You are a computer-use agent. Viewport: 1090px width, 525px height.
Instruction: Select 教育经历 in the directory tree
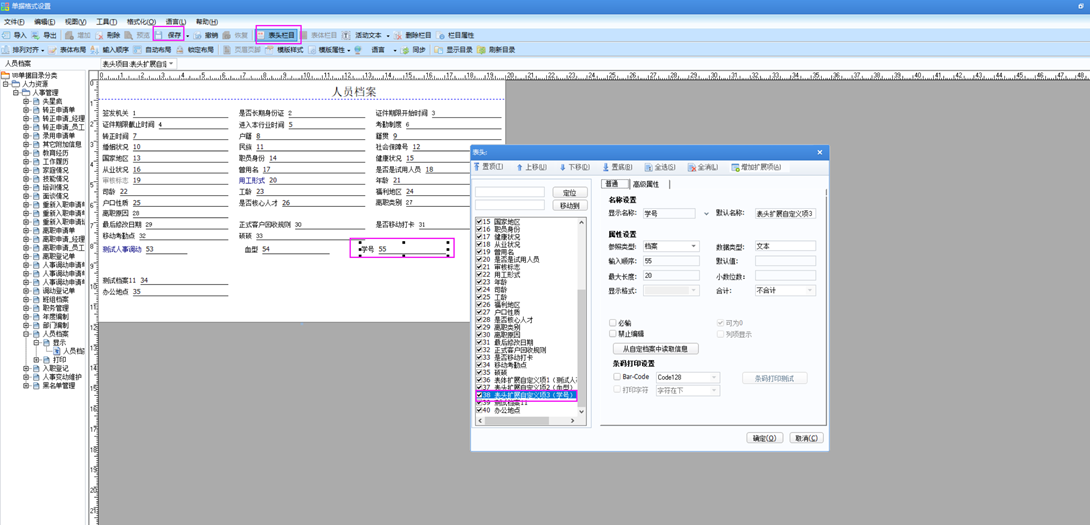[x=56, y=152]
